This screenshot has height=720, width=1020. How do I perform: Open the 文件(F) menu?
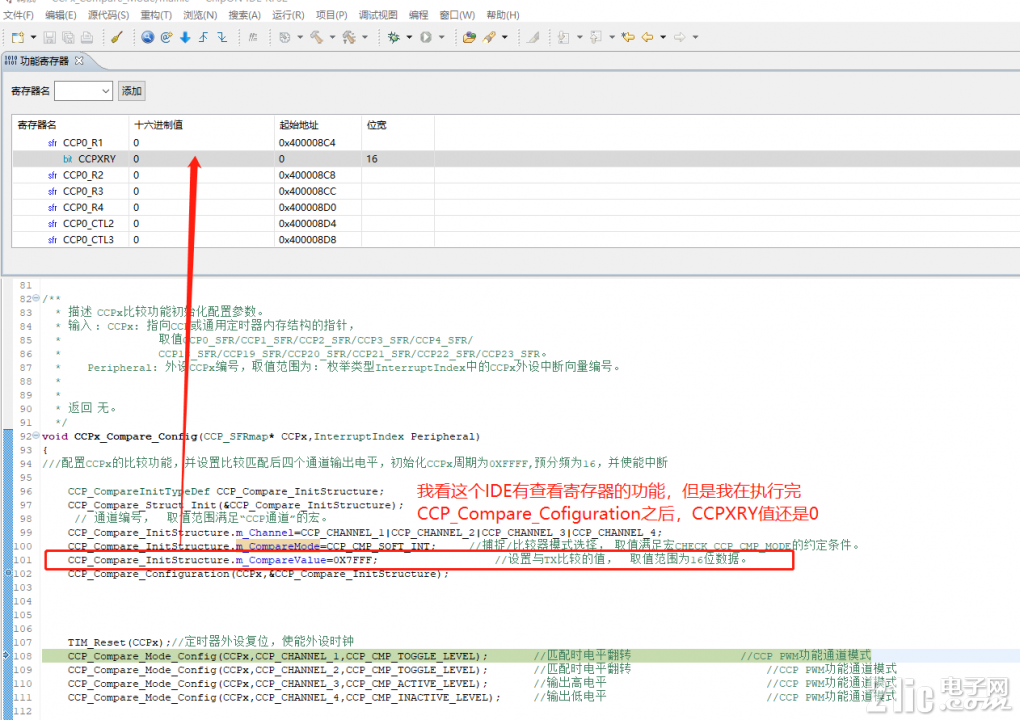click(18, 15)
